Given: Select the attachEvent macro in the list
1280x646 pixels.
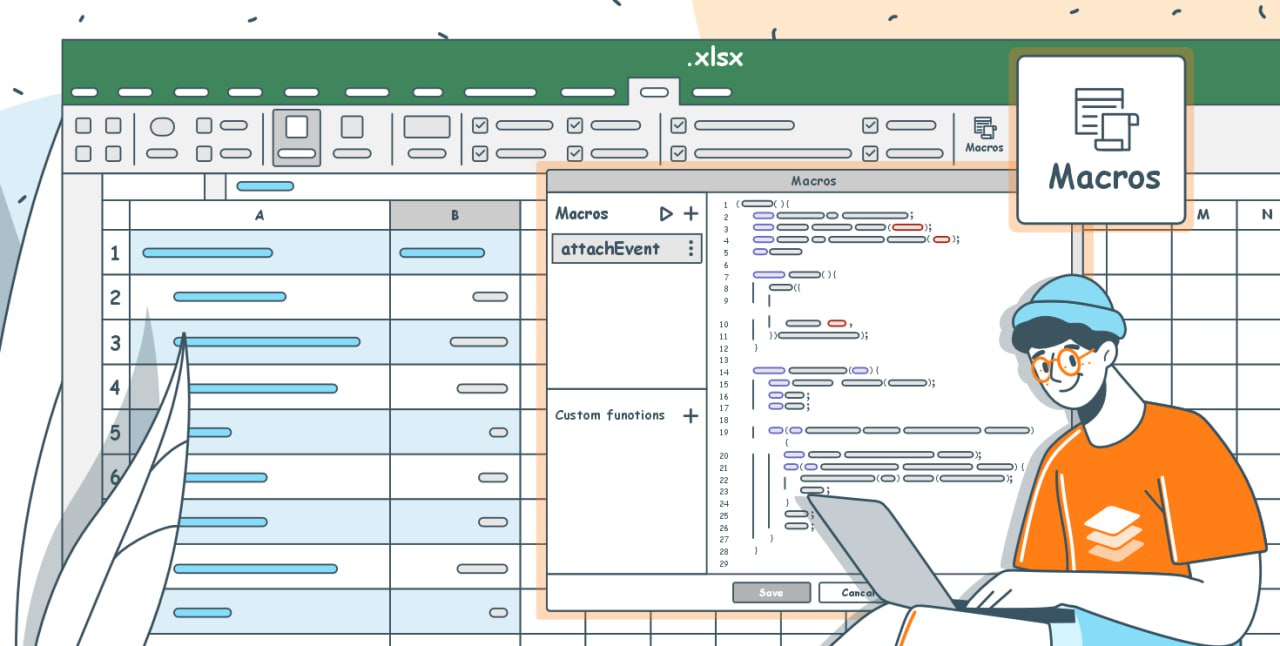Looking at the screenshot, I should tap(627, 249).
